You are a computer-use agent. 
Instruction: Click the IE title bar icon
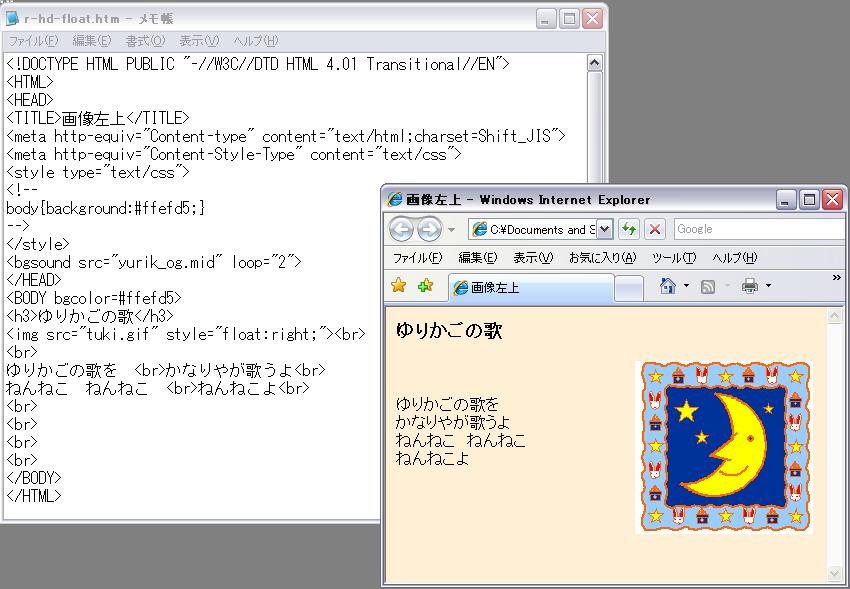tap(395, 199)
